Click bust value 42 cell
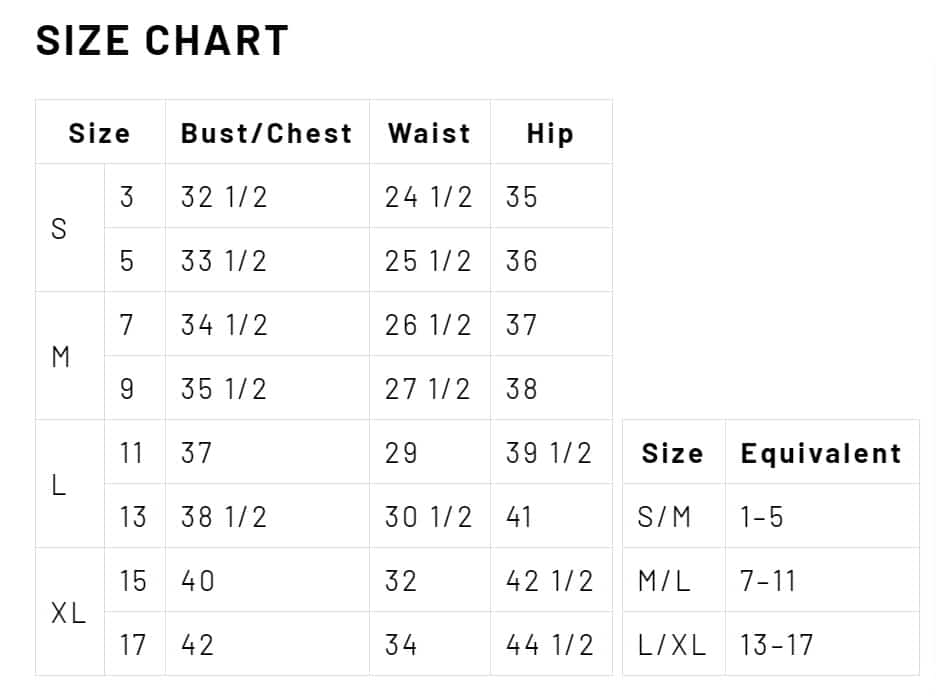The image size is (950, 700). [198, 645]
